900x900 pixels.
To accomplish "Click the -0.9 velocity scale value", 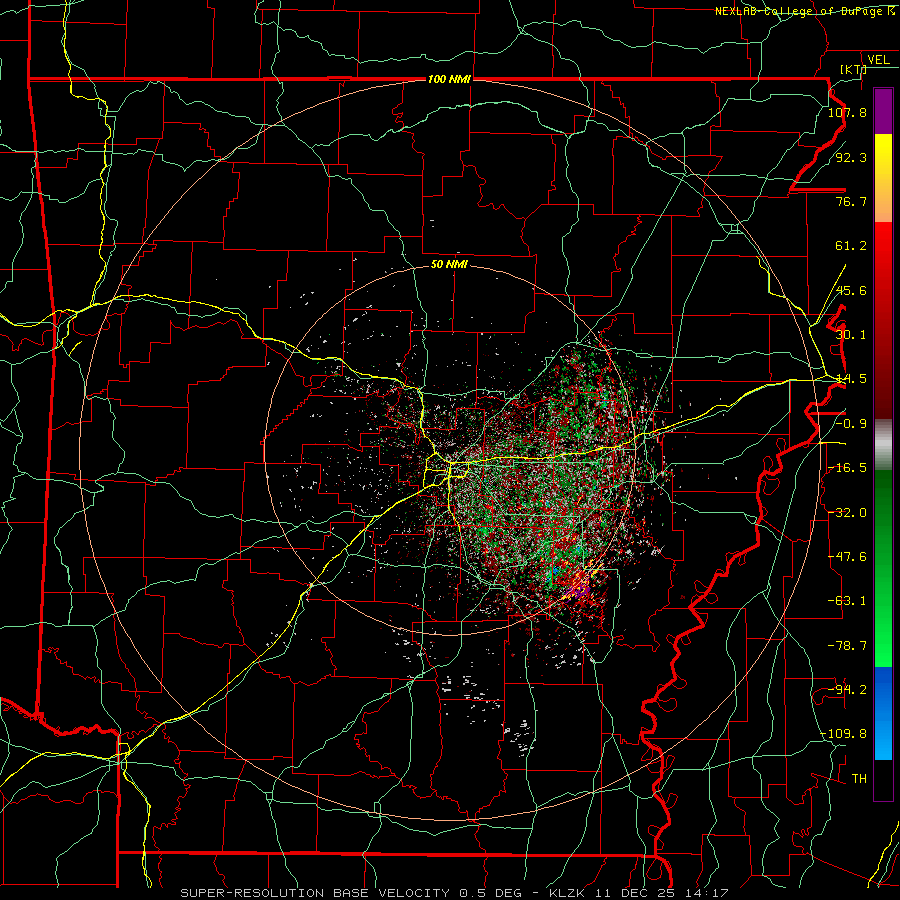I will point(851,424).
